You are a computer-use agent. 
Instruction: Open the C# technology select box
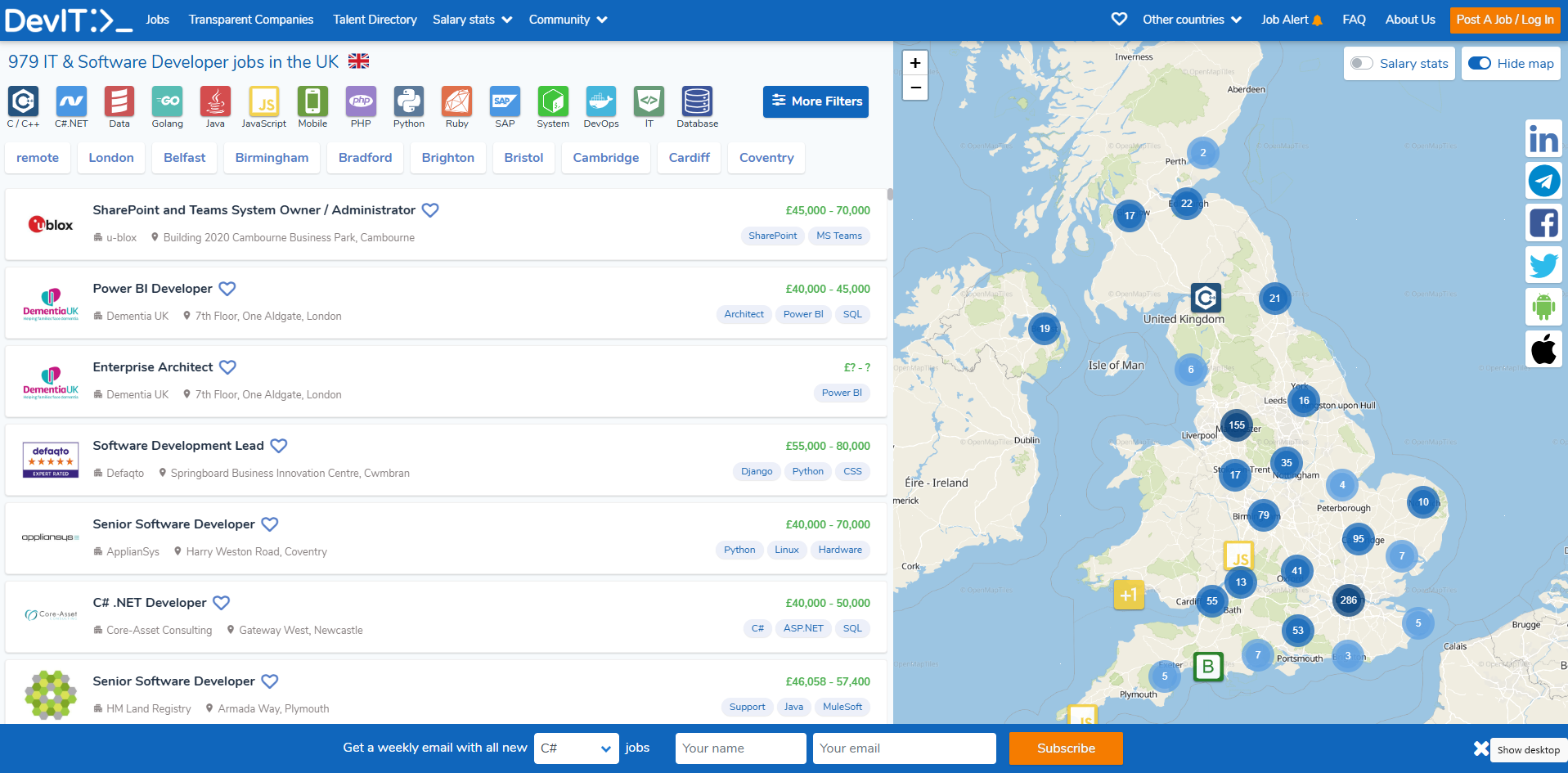click(577, 748)
